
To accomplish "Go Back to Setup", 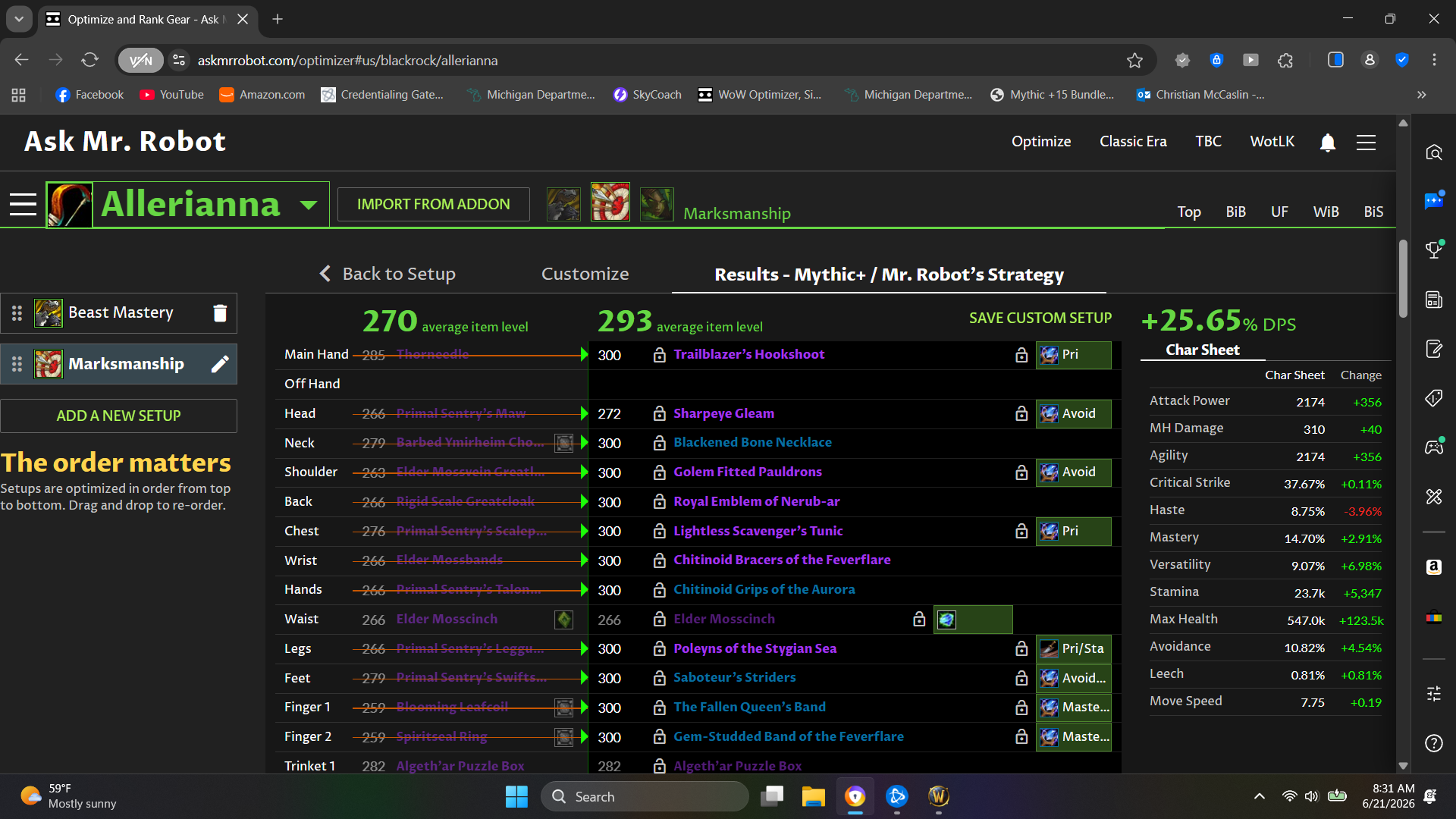I will tap(387, 274).
